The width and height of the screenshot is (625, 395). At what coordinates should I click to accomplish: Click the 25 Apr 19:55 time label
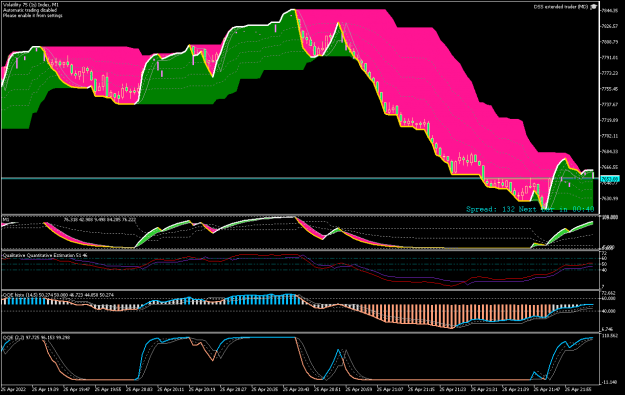[x=107, y=389]
